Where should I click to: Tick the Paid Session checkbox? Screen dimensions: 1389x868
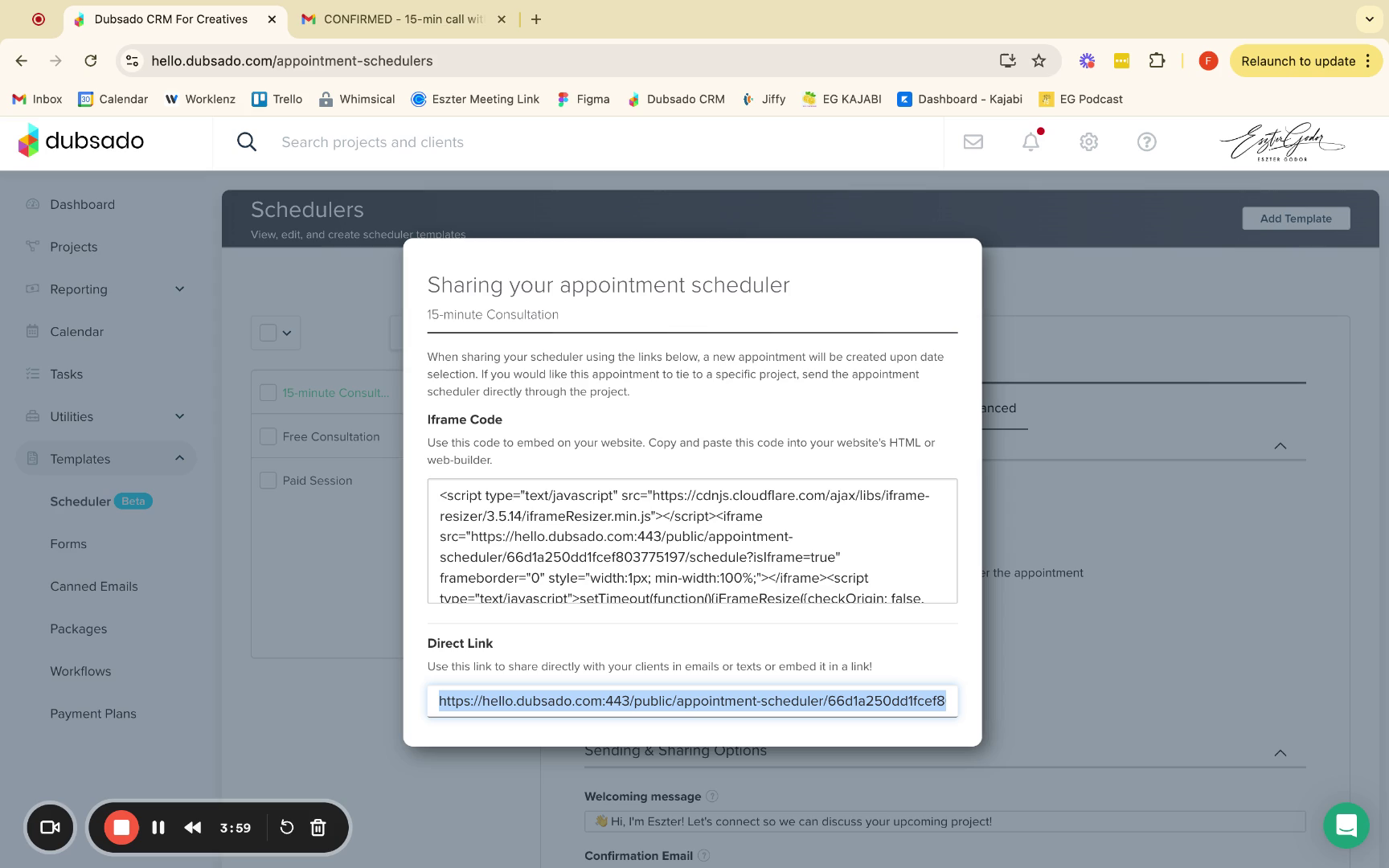pos(268,481)
